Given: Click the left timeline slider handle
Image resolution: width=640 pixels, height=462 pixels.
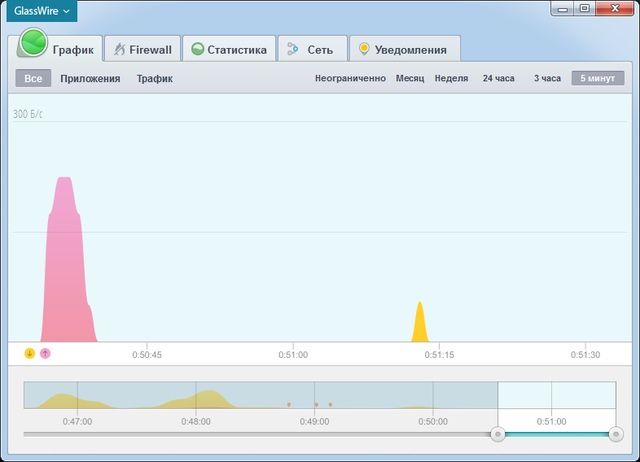Looking at the screenshot, I should tap(497, 434).
